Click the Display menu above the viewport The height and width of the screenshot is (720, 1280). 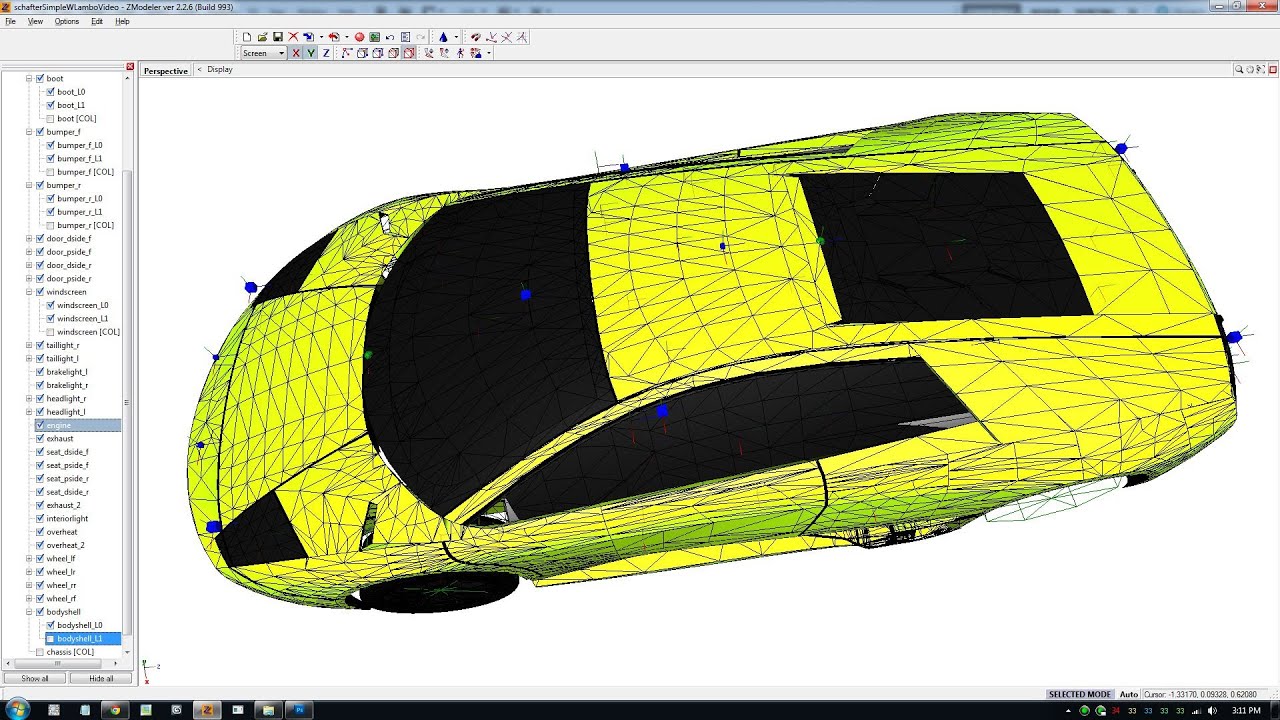[x=218, y=70]
